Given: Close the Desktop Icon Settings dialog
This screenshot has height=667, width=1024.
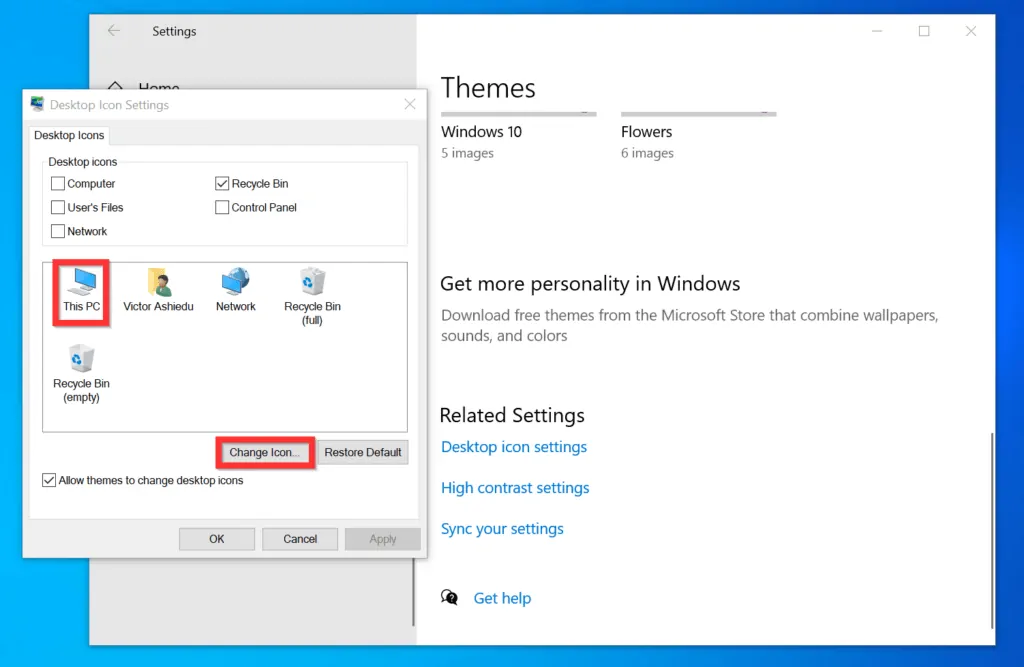Looking at the screenshot, I should (410, 104).
